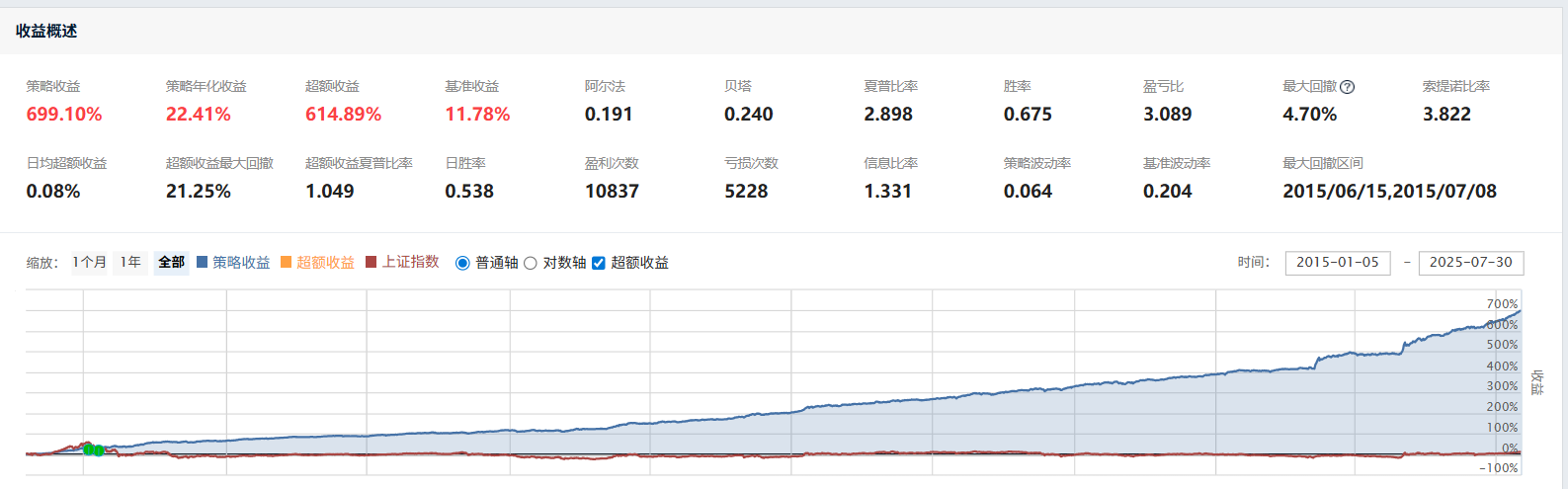The height and width of the screenshot is (489, 1568).
Task: Click the first green drawdown marker on chart
Action: 89,449
